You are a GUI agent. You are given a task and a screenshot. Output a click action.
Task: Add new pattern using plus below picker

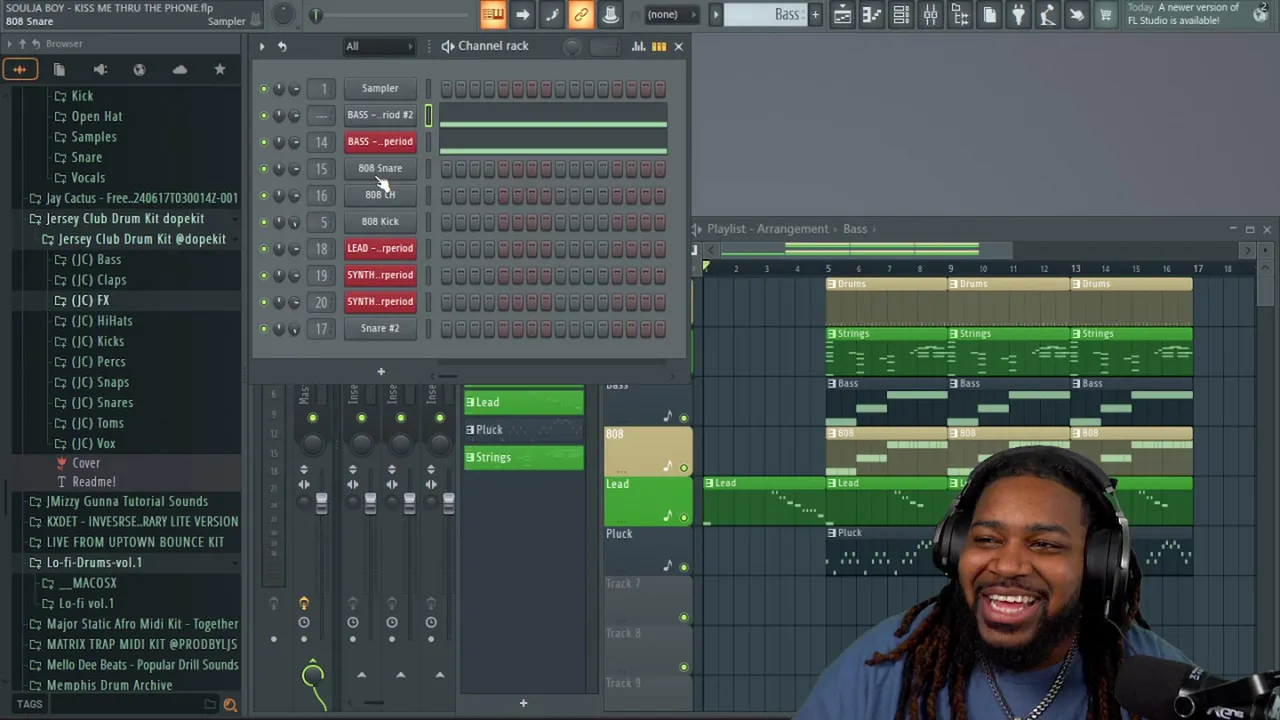click(x=522, y=703)
